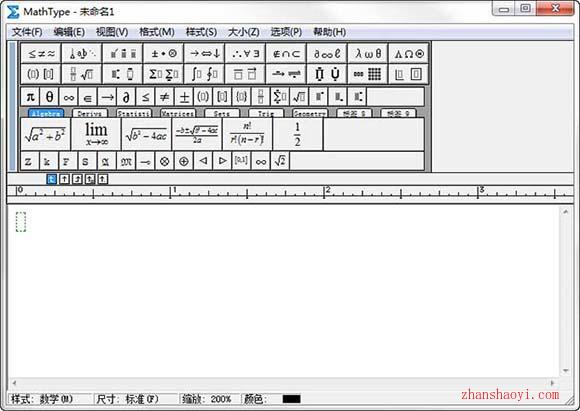Image resolution: width=580 pixels, height=411 pixels.
Task: Open the 文件(F) menu
Action: [27, 32]
